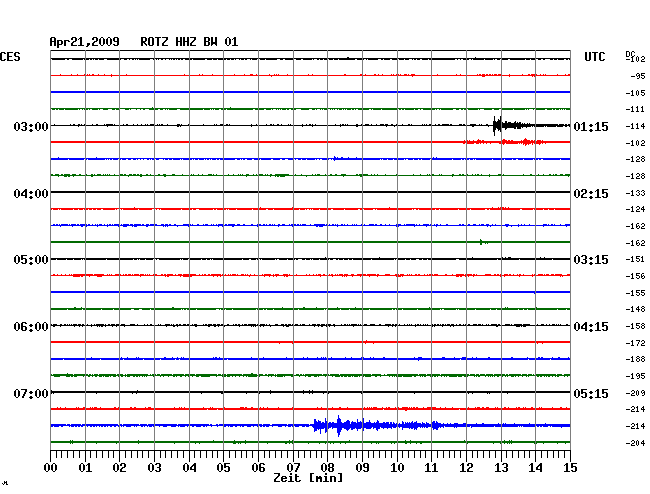650x494 pixels.
Task: Click minute label 02 on time axis
Action: 119,467
